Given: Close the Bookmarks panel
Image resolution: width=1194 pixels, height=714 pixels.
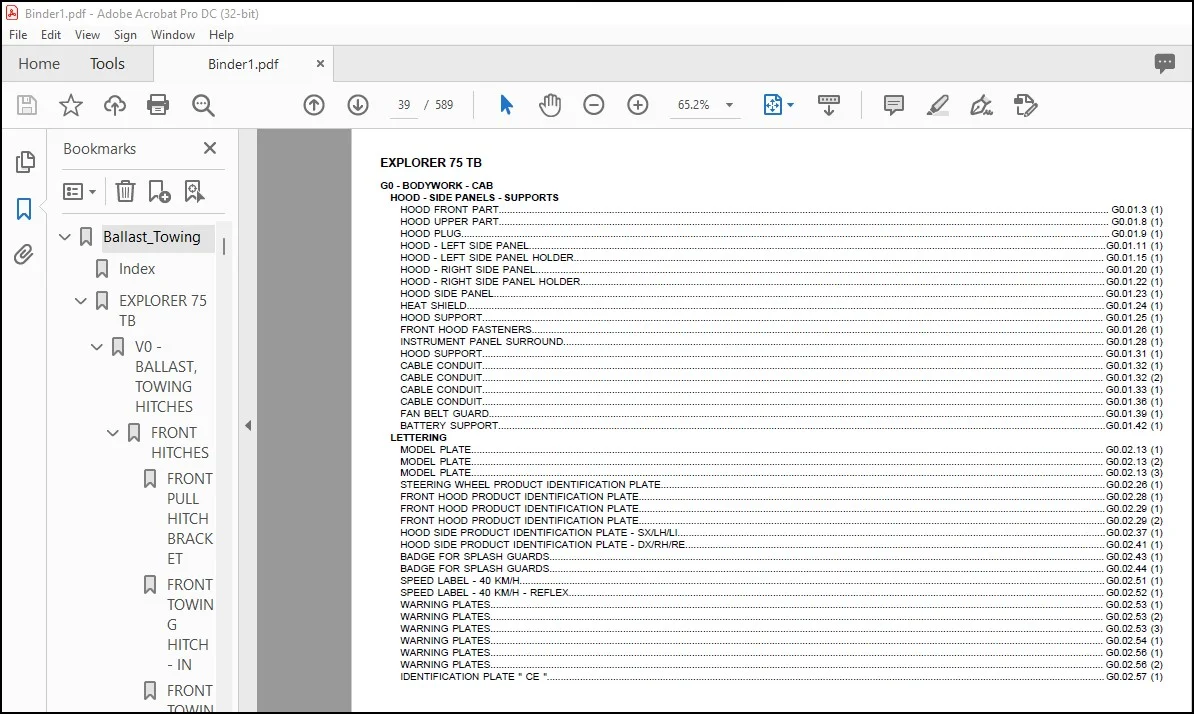Looking at the screenshot, I should tap(210, 148).
